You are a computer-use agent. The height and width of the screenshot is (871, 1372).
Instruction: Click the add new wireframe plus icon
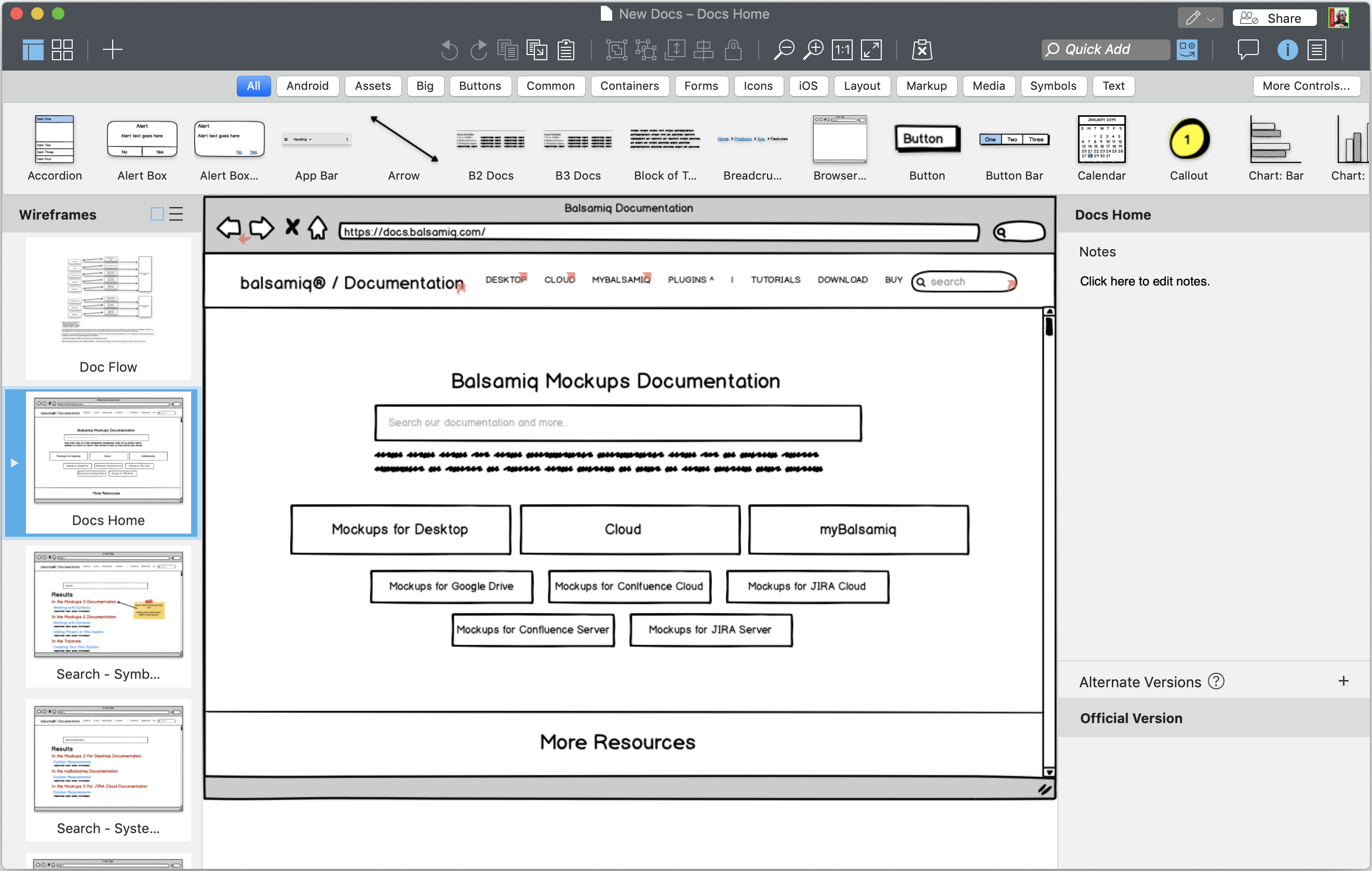coord(112,49)
